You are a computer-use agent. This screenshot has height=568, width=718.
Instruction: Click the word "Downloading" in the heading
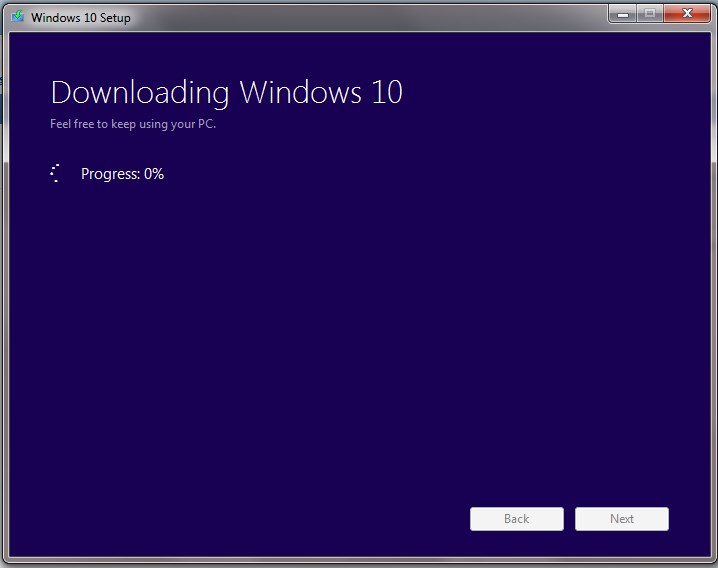coord(140,93)
